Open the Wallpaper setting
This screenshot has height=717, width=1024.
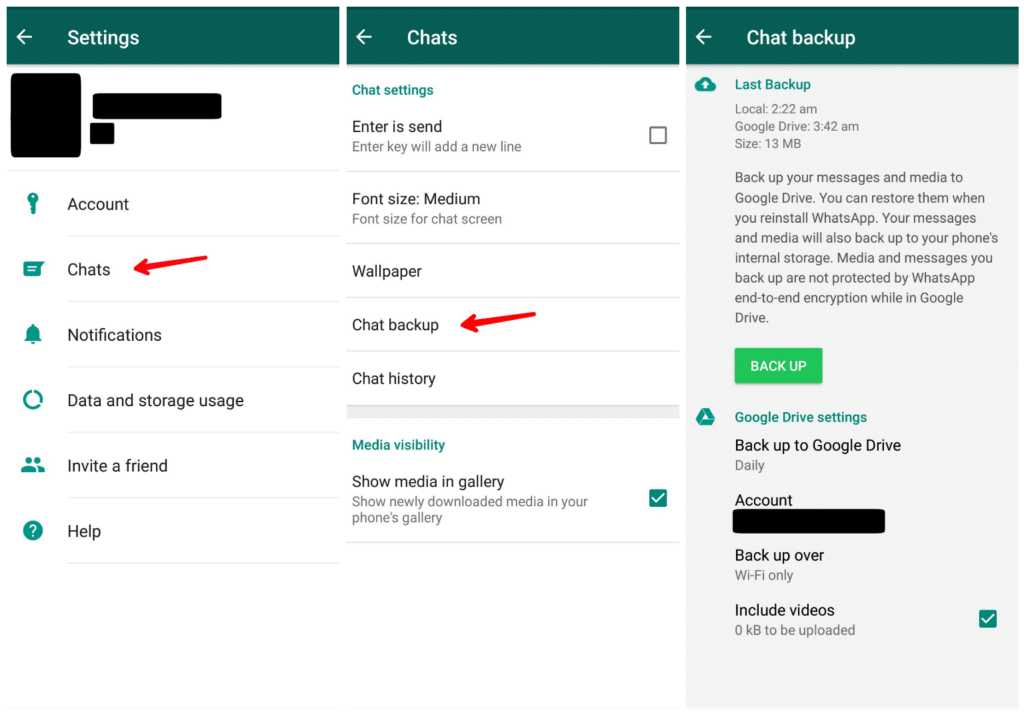[x=513, y=271]
